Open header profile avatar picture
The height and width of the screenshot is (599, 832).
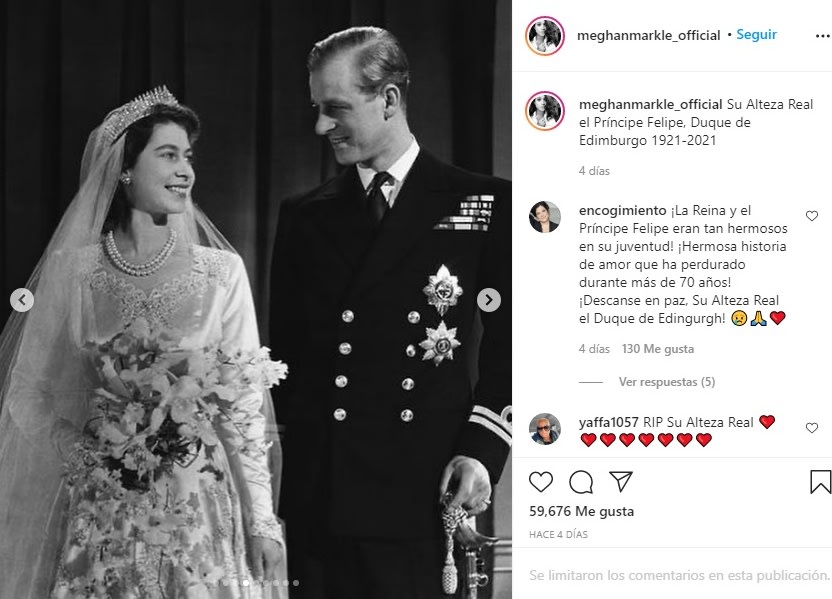point(544,36)
